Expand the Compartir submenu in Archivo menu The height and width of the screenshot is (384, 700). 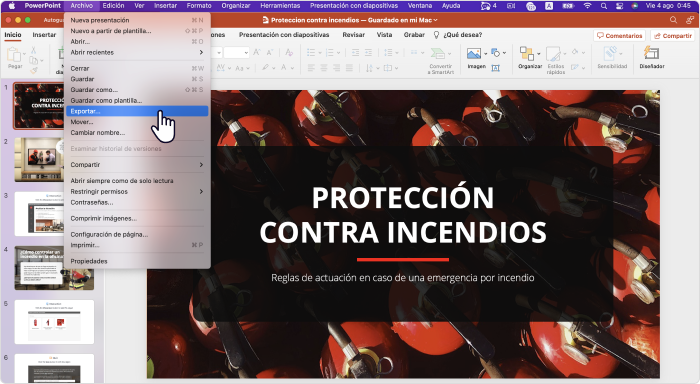(201, 165)
